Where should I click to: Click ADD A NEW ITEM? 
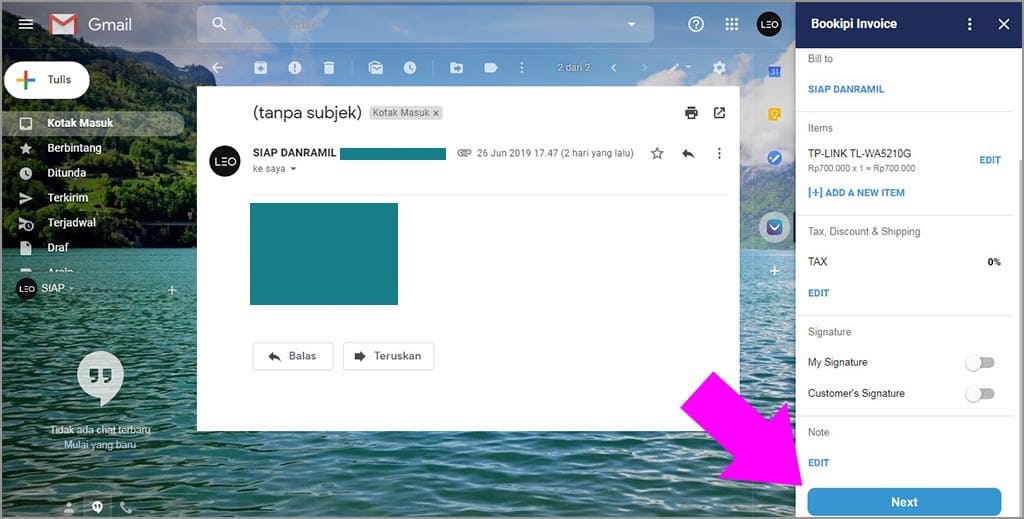(x=856, y=193)
